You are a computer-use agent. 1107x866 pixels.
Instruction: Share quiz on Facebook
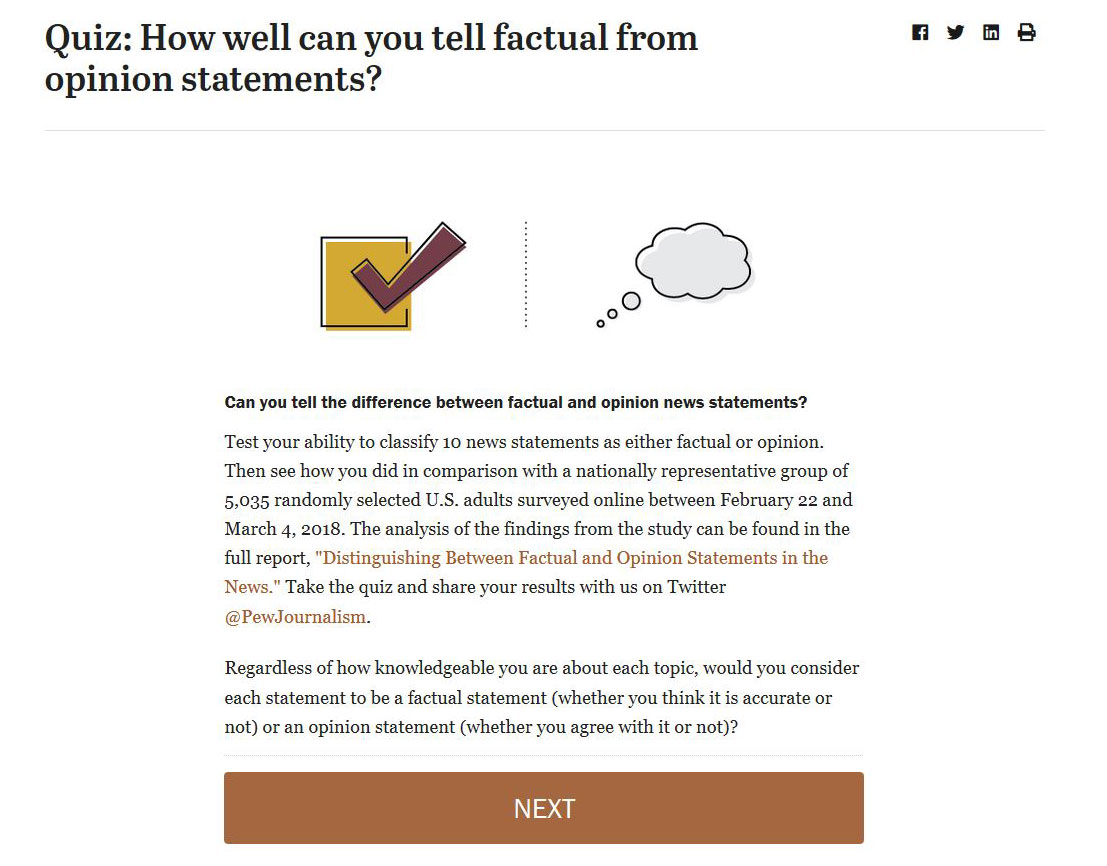(x=920, y=32)
